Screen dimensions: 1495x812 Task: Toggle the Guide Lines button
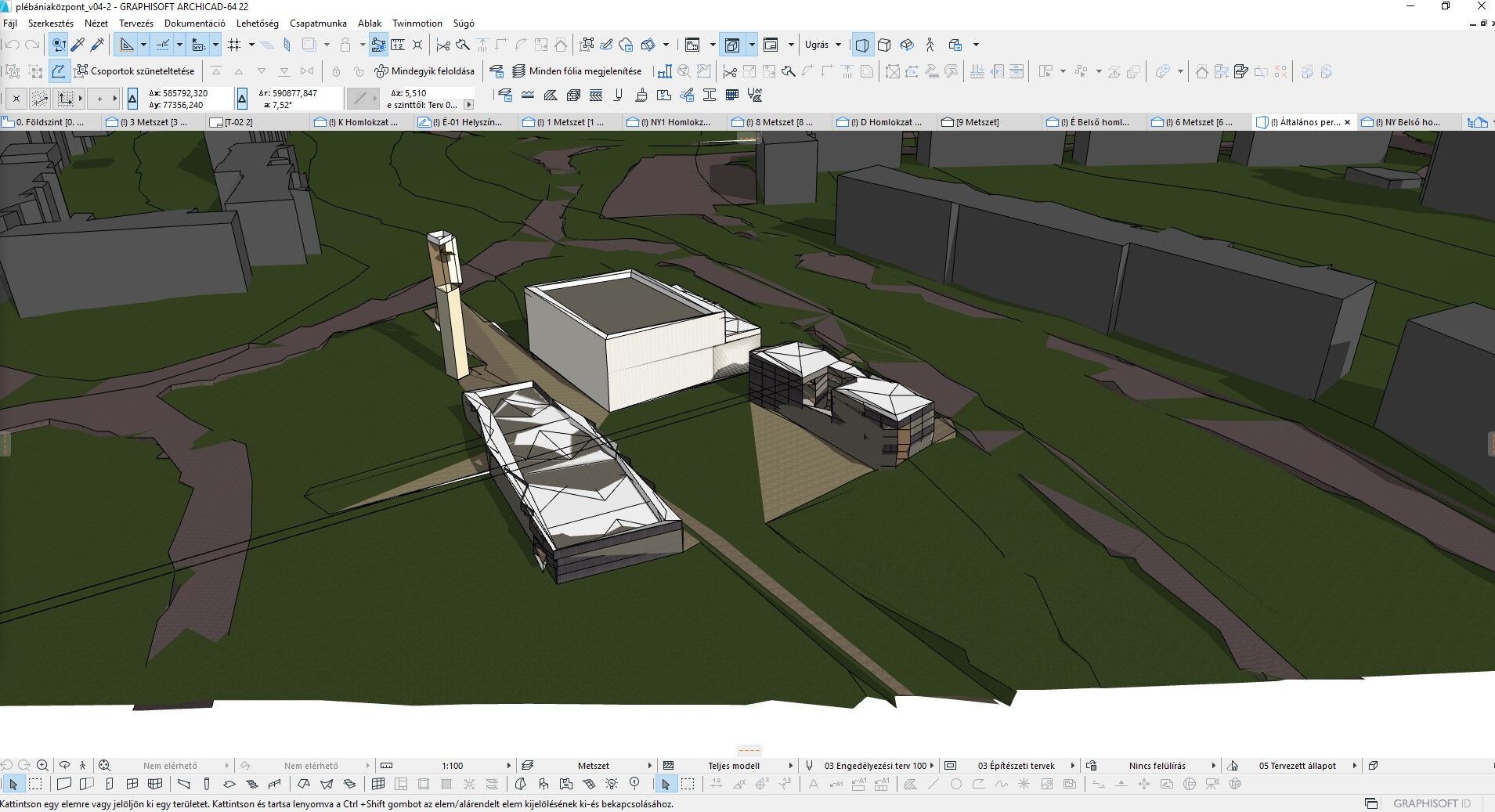pos(126,45)
